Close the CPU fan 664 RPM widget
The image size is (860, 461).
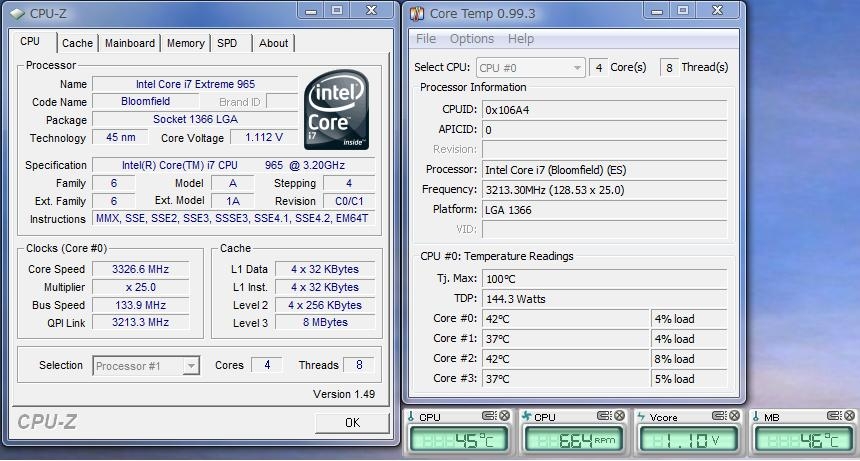pyautogui.click(x=619, y=416)
